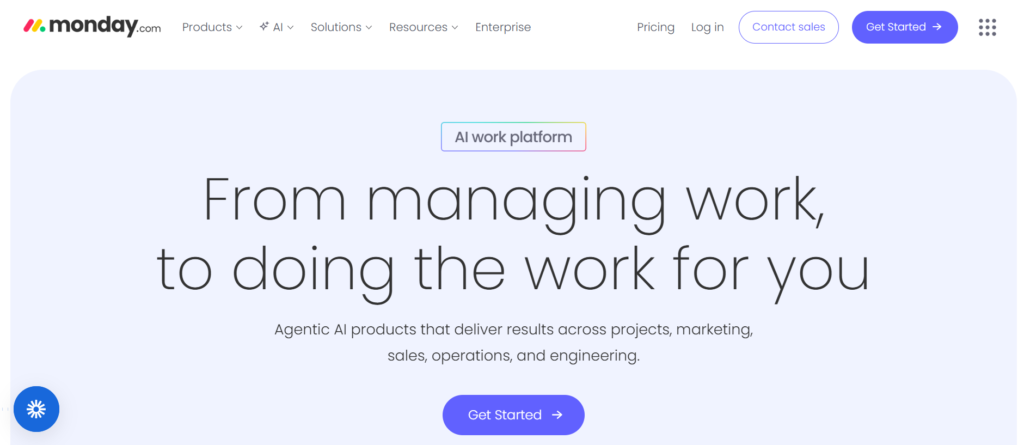The image size is (1024, 445).
Task: Click the arrow in the header Get Started button
Action: 937,27
